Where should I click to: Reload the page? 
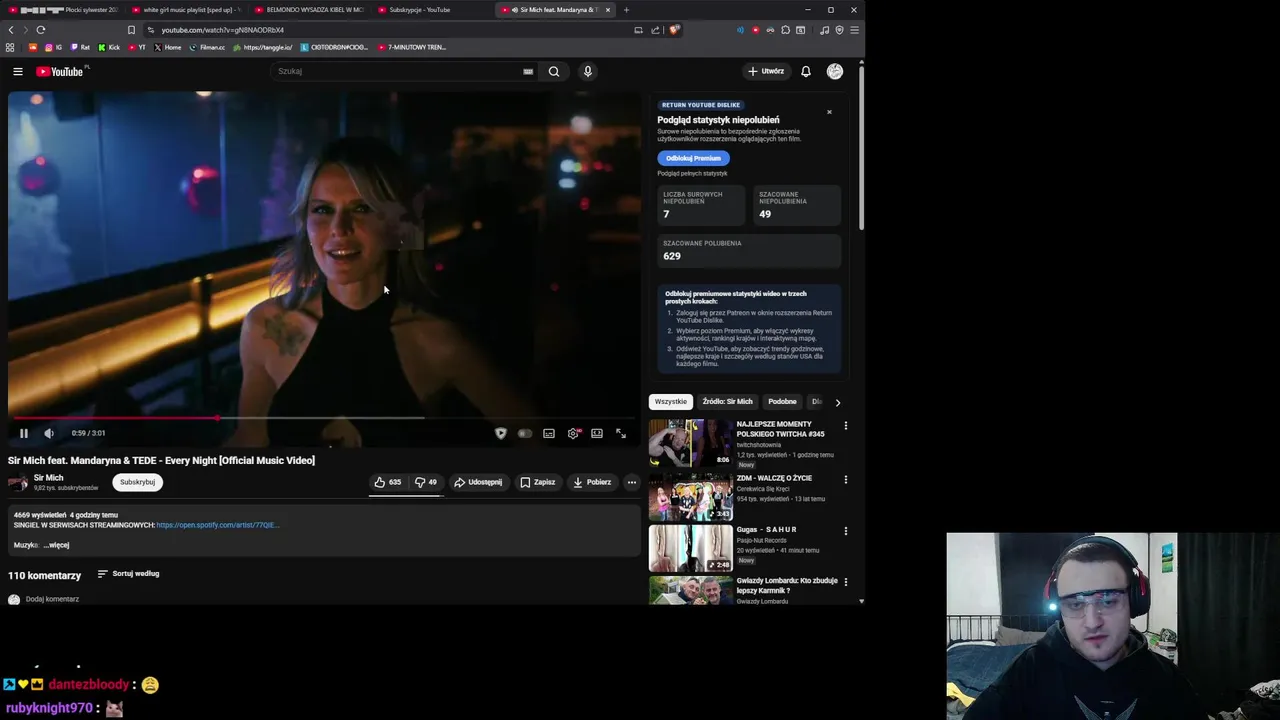pos(41,30)
